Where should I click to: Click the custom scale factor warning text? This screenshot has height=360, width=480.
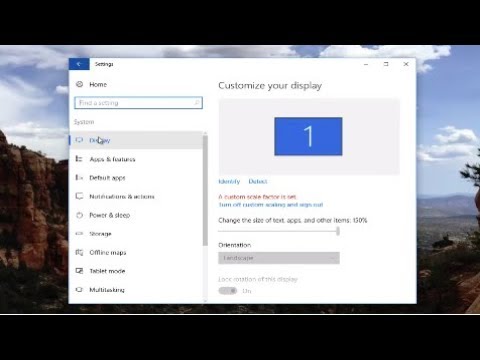pyautogui.click(x=258, y=197)
